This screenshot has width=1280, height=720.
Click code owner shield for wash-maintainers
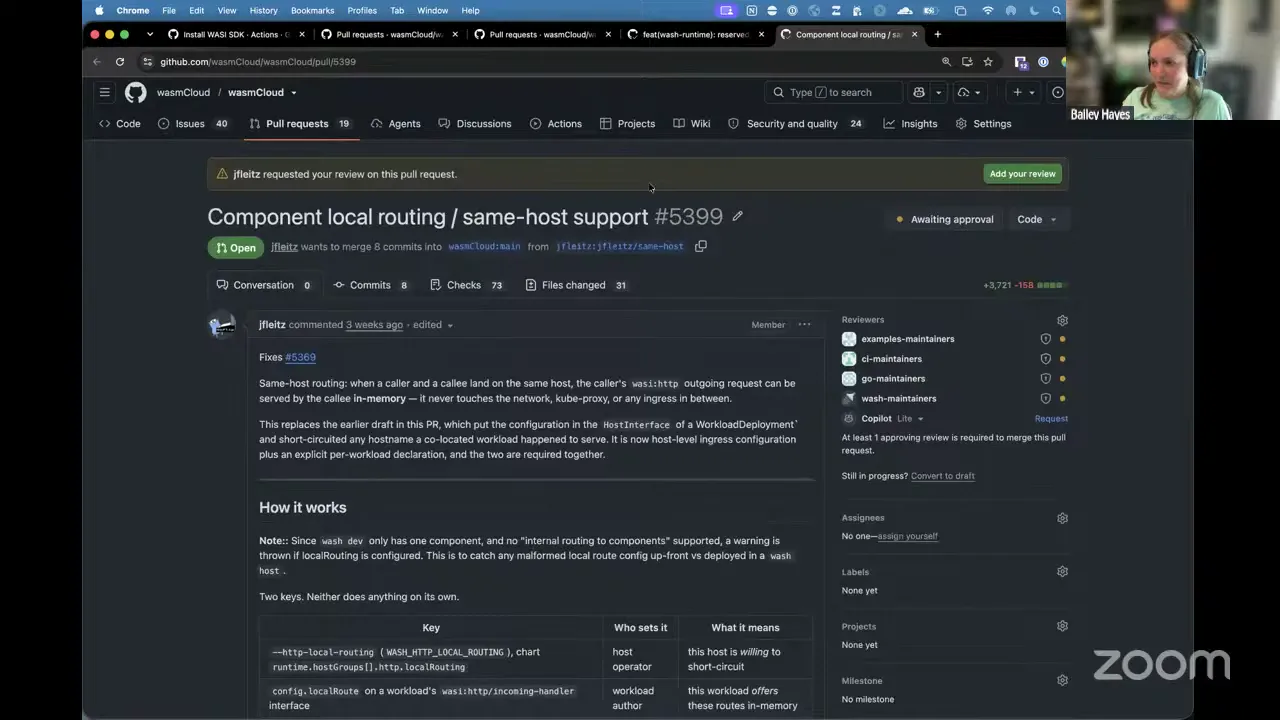point(1045,399)
